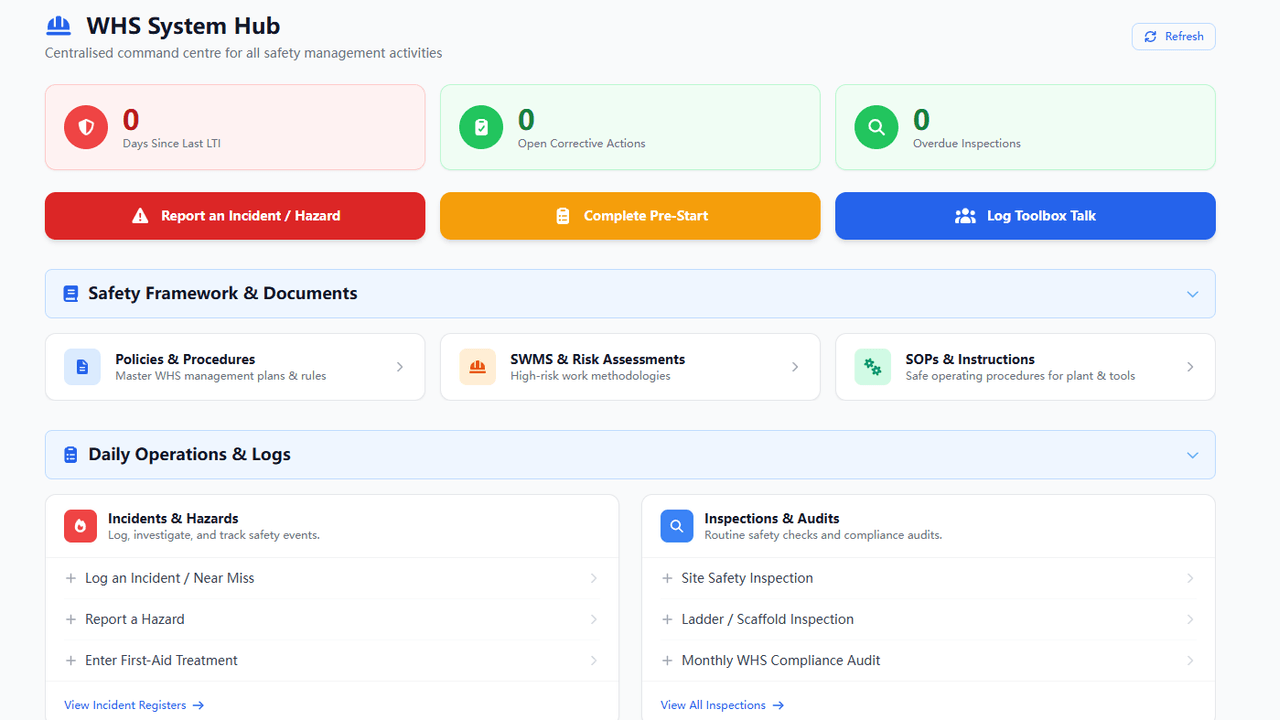
Task: Click the chevron on the Report a Hazard row
Action: click(x=594, y=619)
